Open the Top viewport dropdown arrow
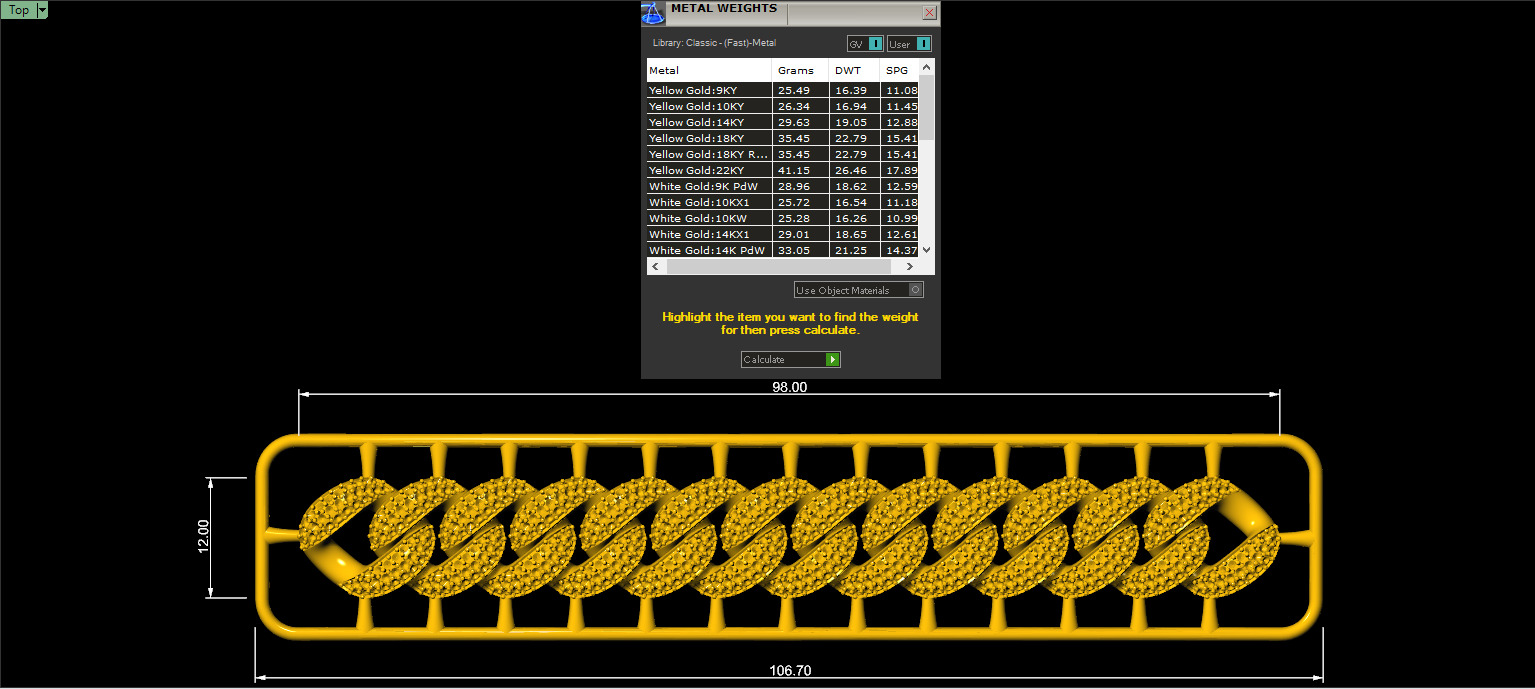The image size is (1535, 689). pyautogui.click(x=42, y=10)
